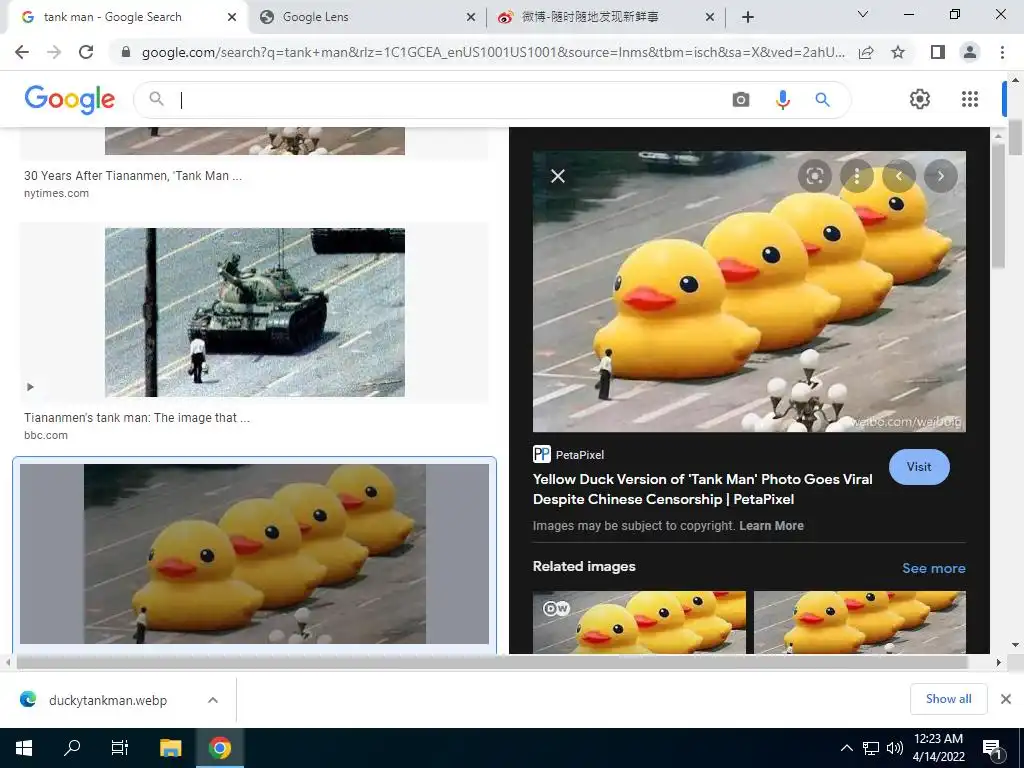Open Task View on taskbar

(x=120, y=748)
